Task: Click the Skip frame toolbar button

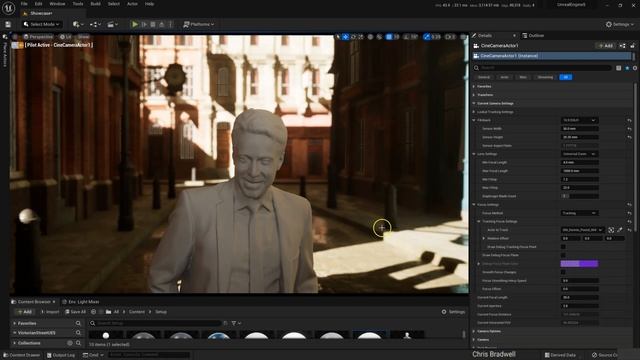Action: tap(144, 24)
